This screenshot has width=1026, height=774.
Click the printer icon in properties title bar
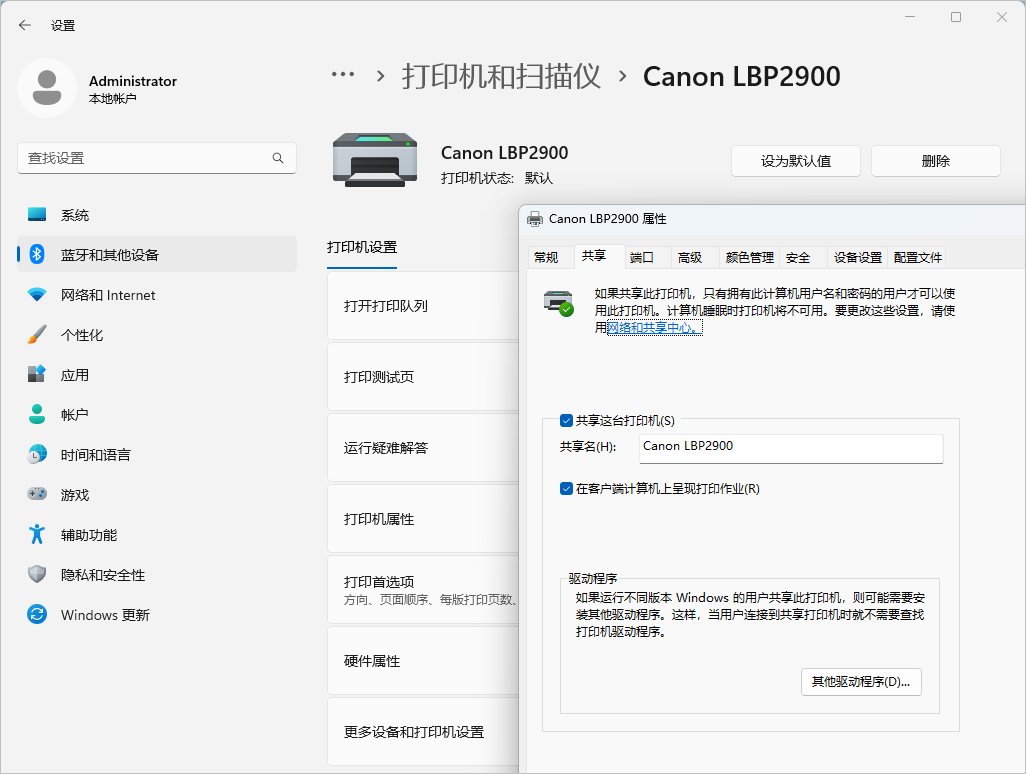pyautogui.click(x=535, y=219)
